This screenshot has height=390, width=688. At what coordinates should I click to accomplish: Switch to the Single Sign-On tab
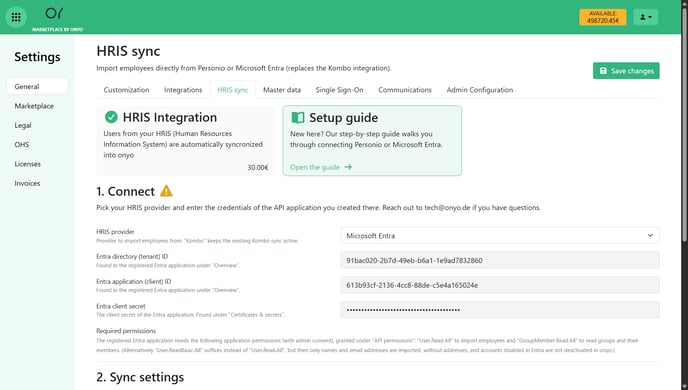point(339,89)
